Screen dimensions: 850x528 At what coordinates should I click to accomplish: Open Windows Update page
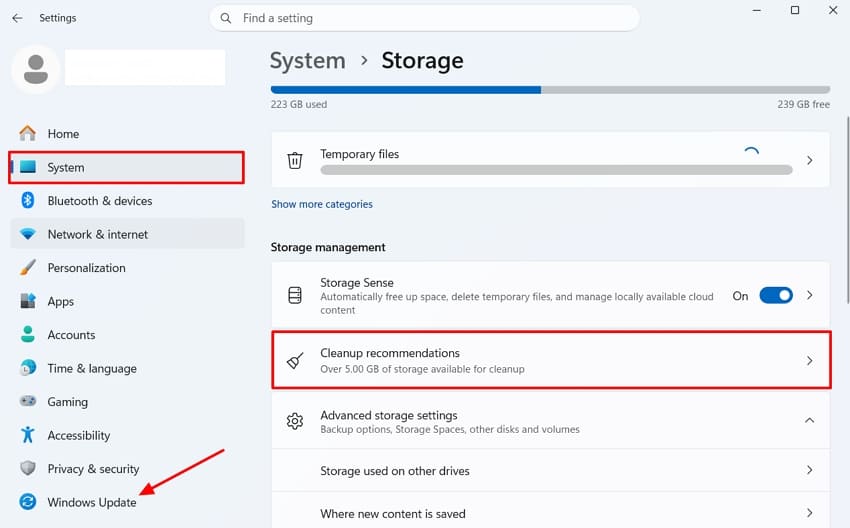(x=127, y=502)
